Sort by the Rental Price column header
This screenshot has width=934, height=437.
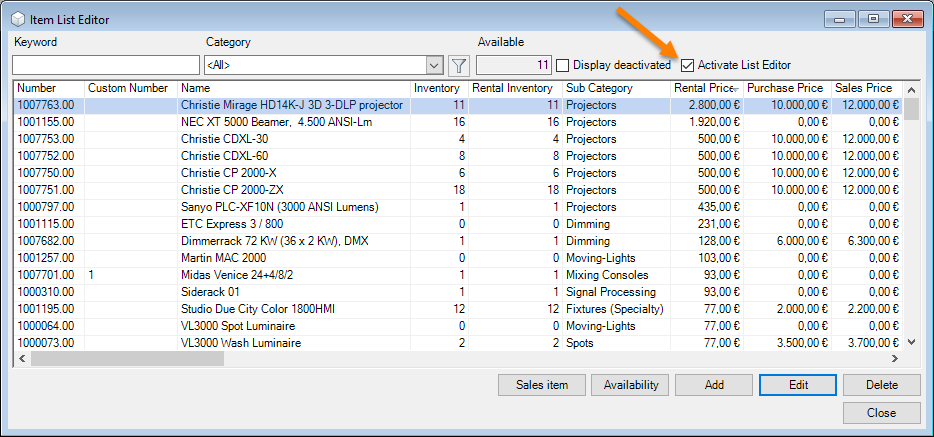click(x=705, y=88)
